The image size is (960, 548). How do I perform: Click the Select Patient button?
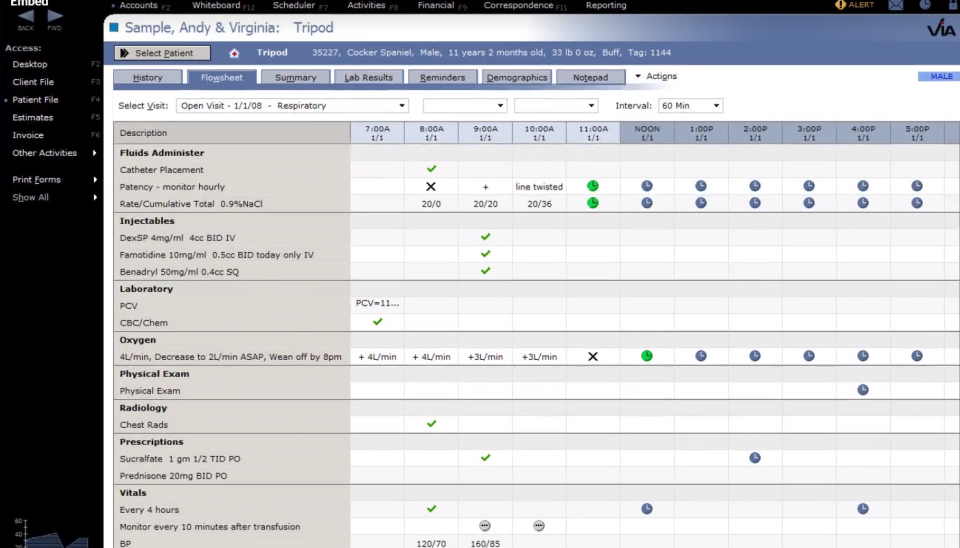click(162, 53)
